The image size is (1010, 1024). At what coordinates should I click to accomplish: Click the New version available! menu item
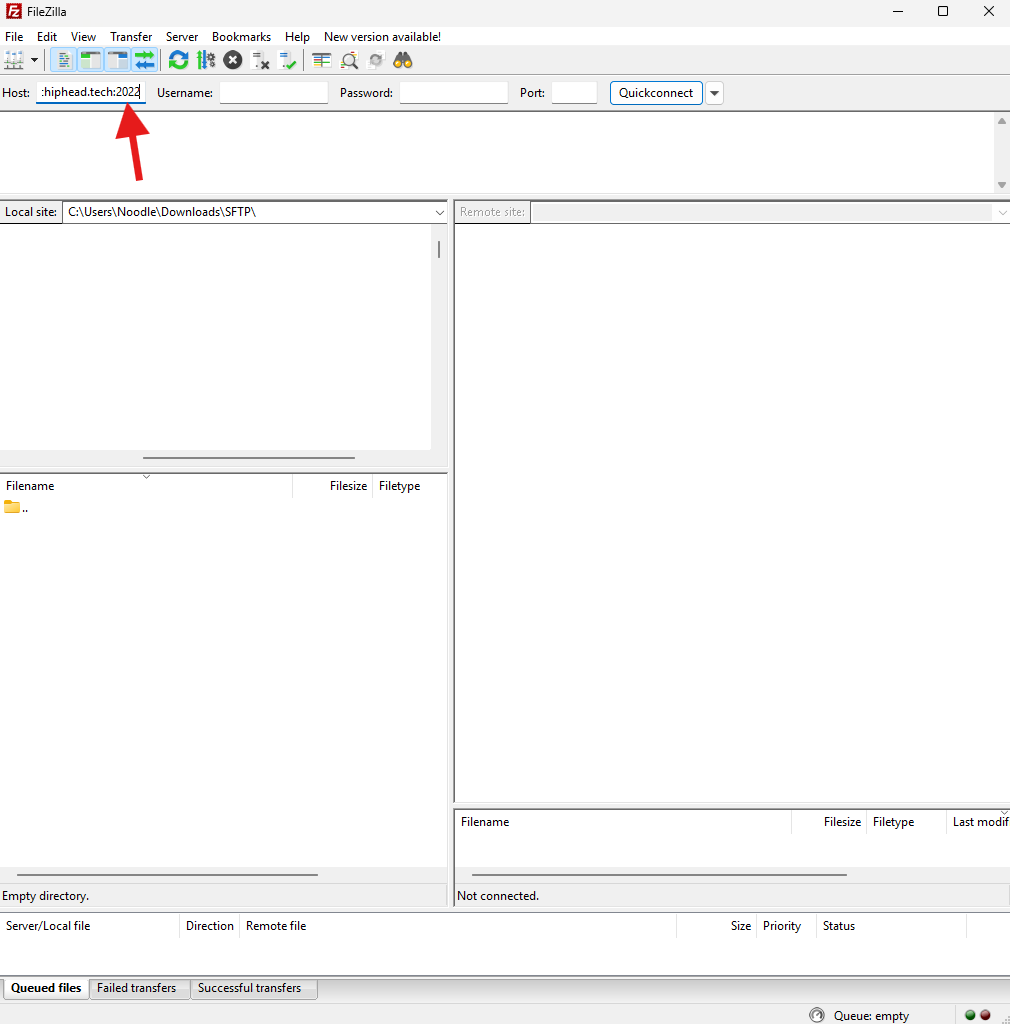click(x=383, y=37)
